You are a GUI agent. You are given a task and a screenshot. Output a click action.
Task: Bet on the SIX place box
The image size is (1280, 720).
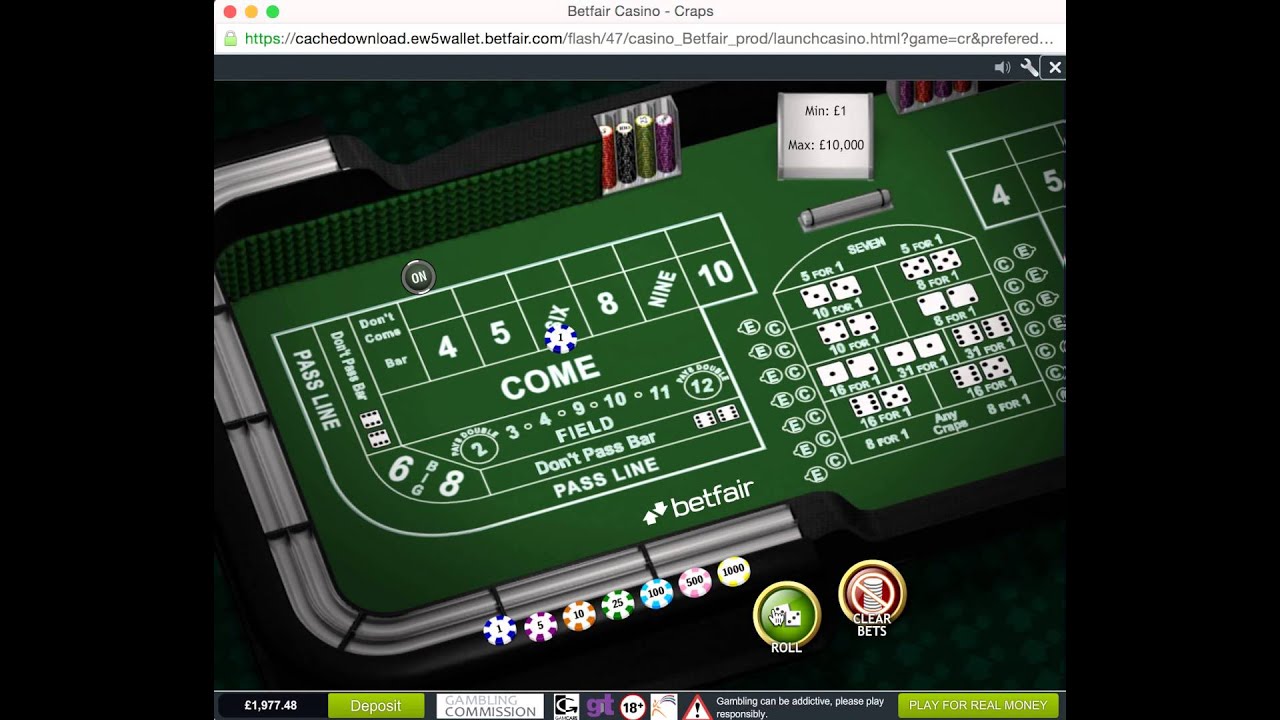(x=553, y=316)
